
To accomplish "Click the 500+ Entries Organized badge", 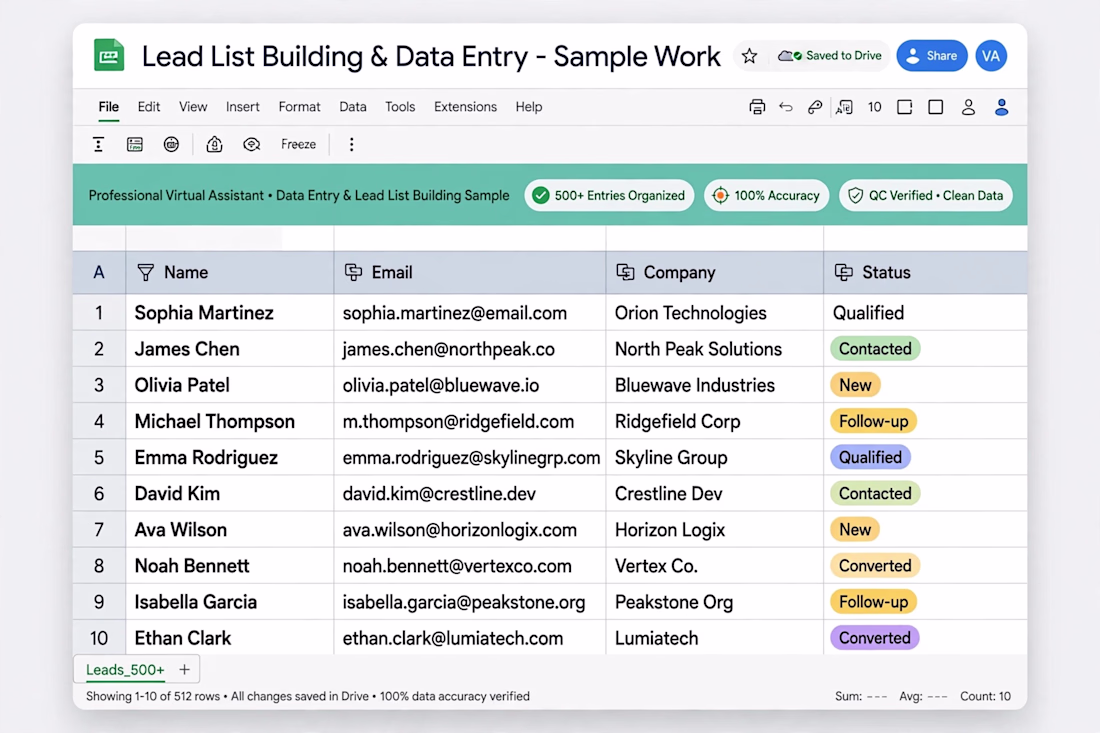I will pos(609,196).
